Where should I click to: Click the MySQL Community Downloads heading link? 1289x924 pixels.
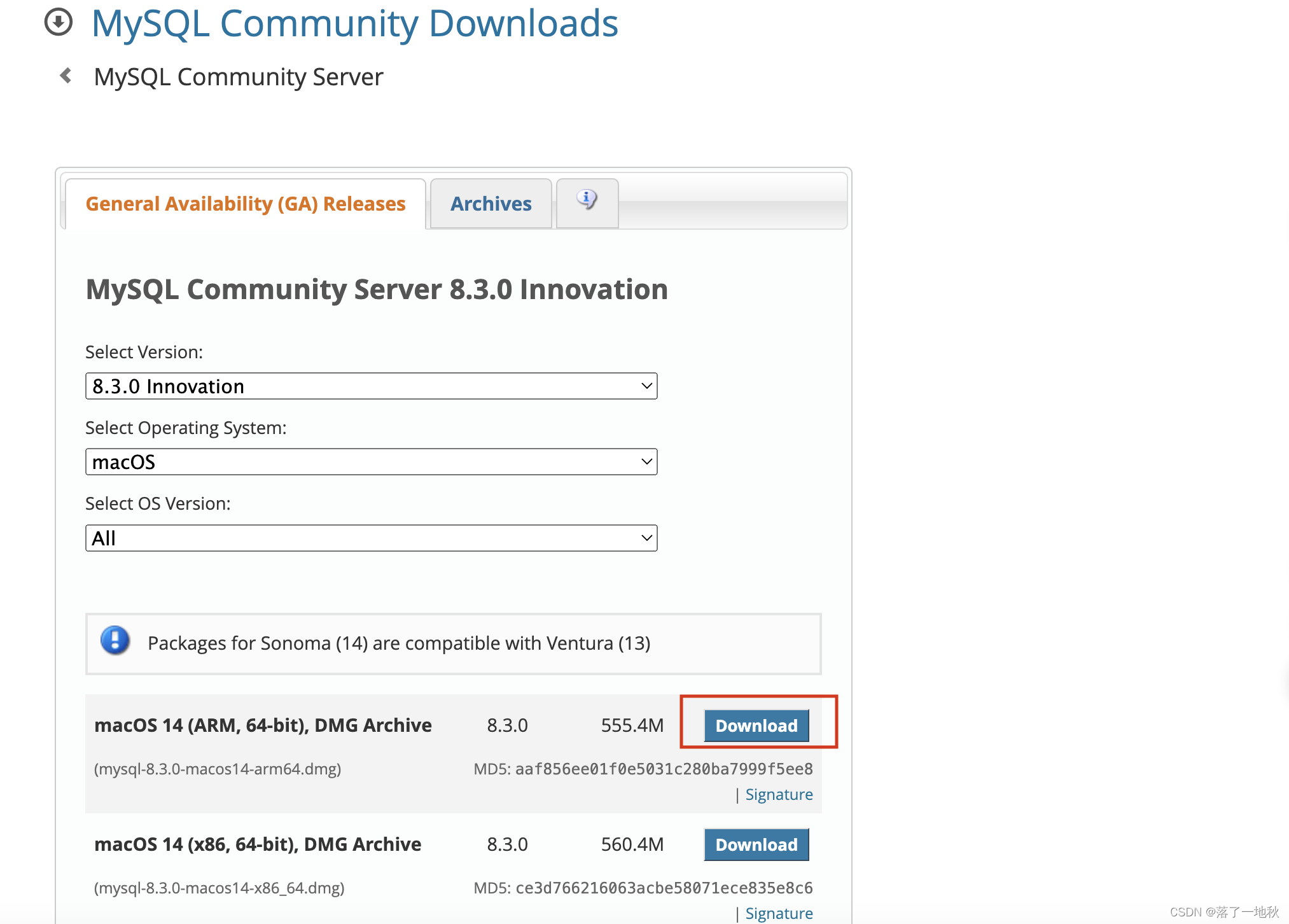tap(354, 24)
